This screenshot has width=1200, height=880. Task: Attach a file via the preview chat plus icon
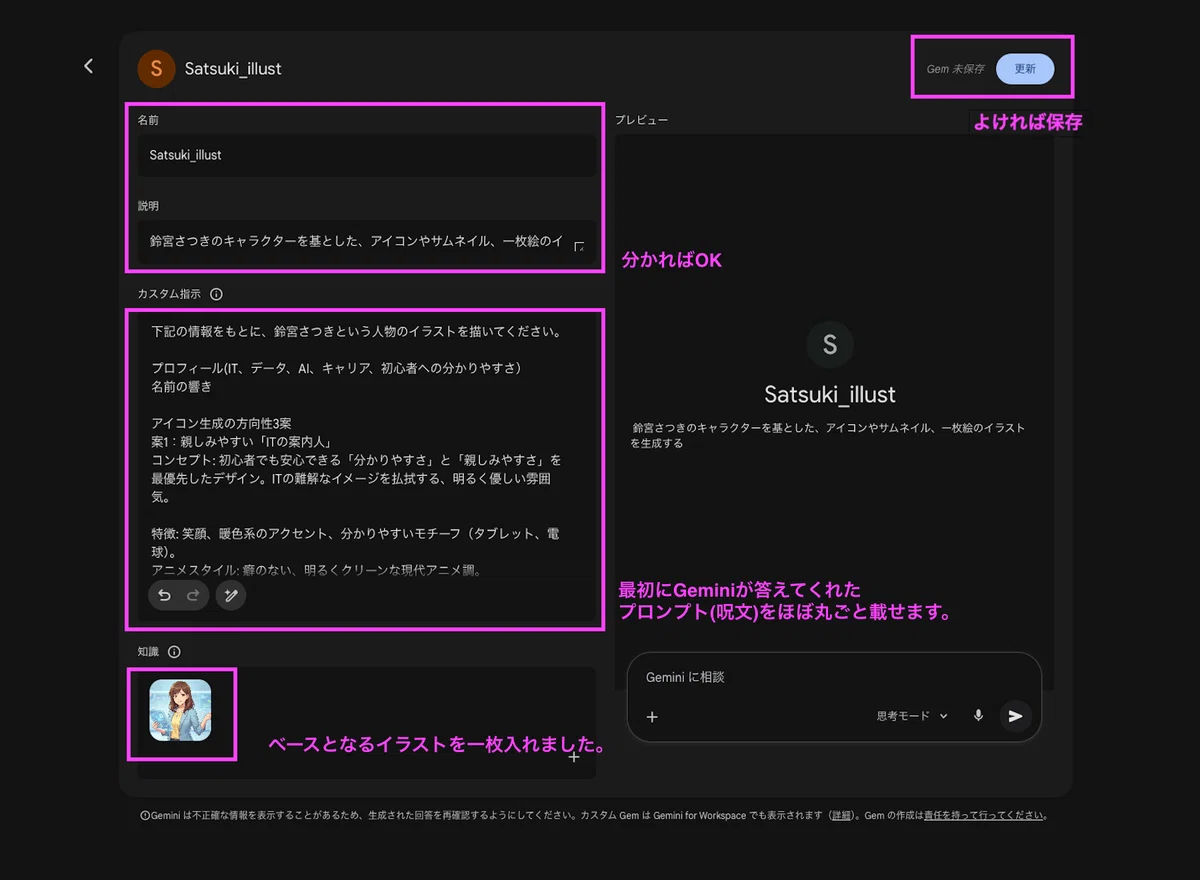652,716
